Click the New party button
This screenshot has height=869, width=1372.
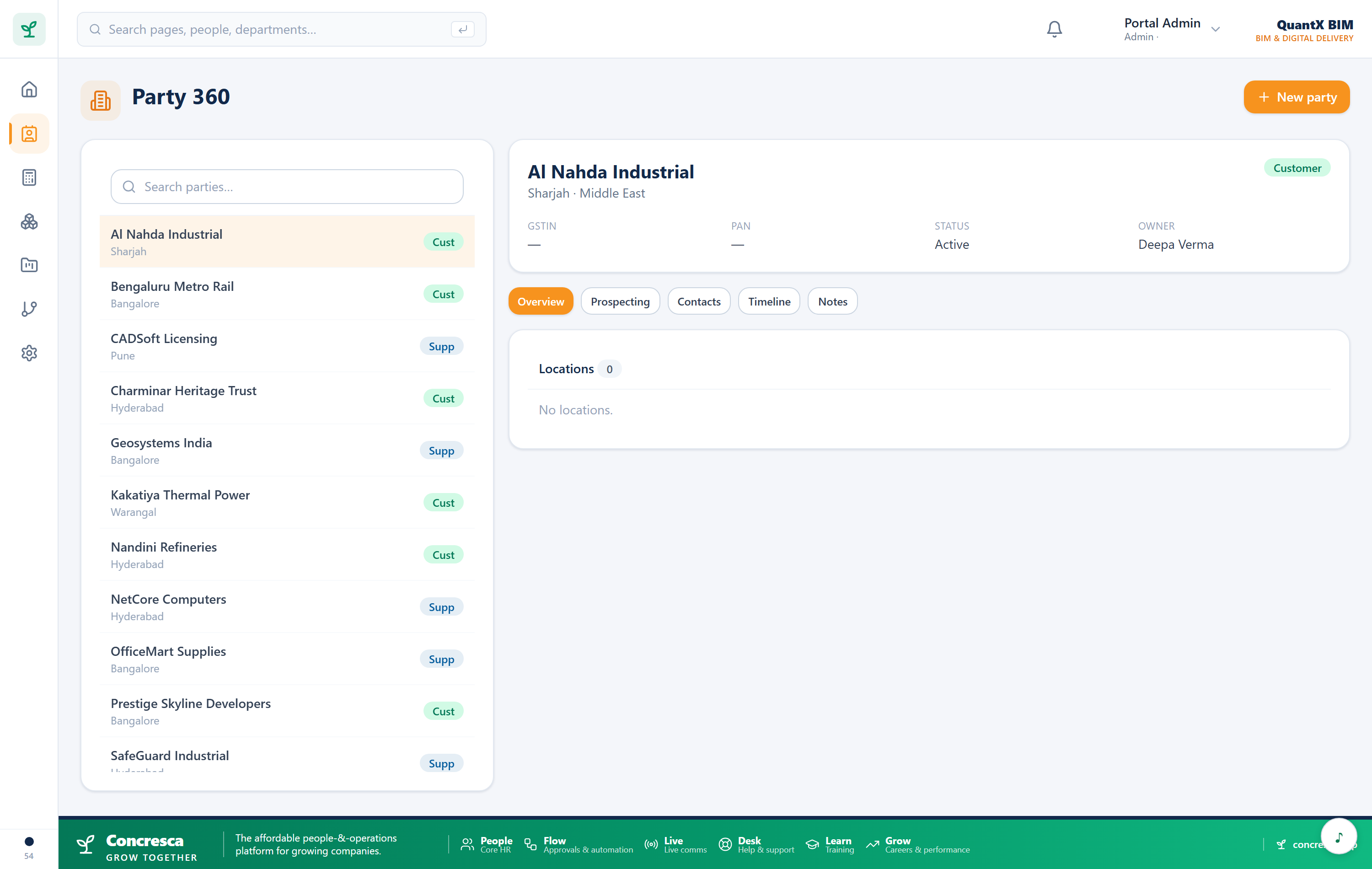[1296, 97]
